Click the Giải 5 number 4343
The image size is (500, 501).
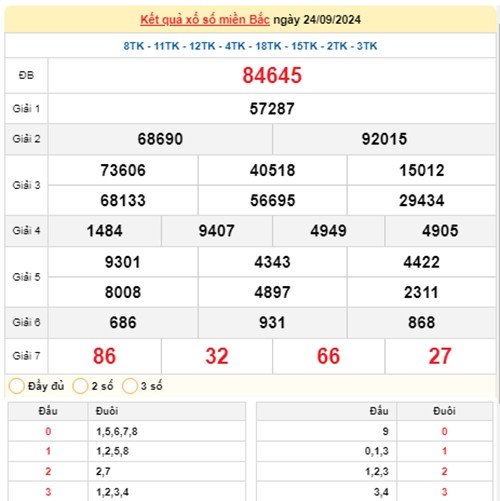[272, 262]
